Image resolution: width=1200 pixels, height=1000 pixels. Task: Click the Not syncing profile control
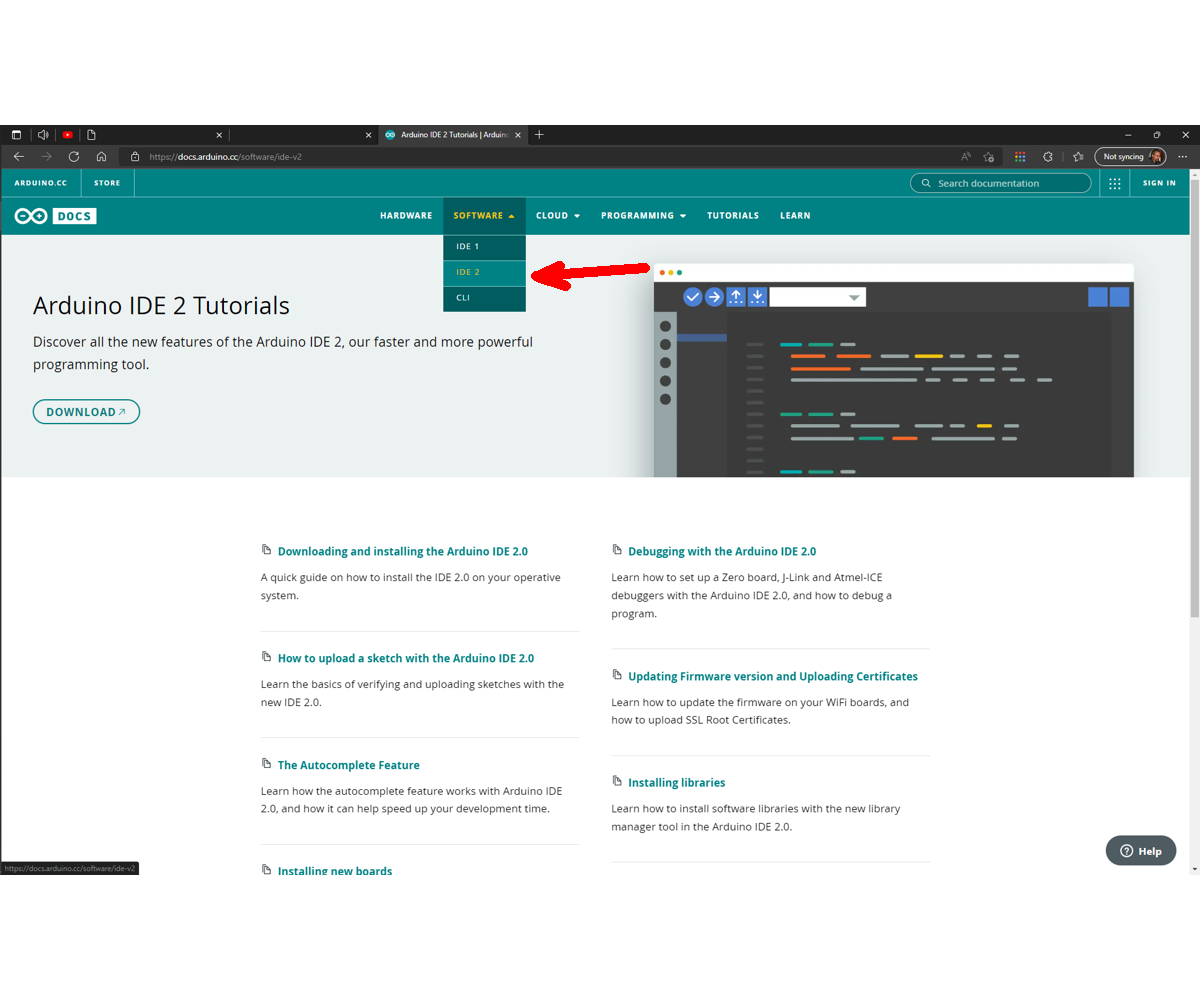pyautogui.click(x=1129, y=156)
